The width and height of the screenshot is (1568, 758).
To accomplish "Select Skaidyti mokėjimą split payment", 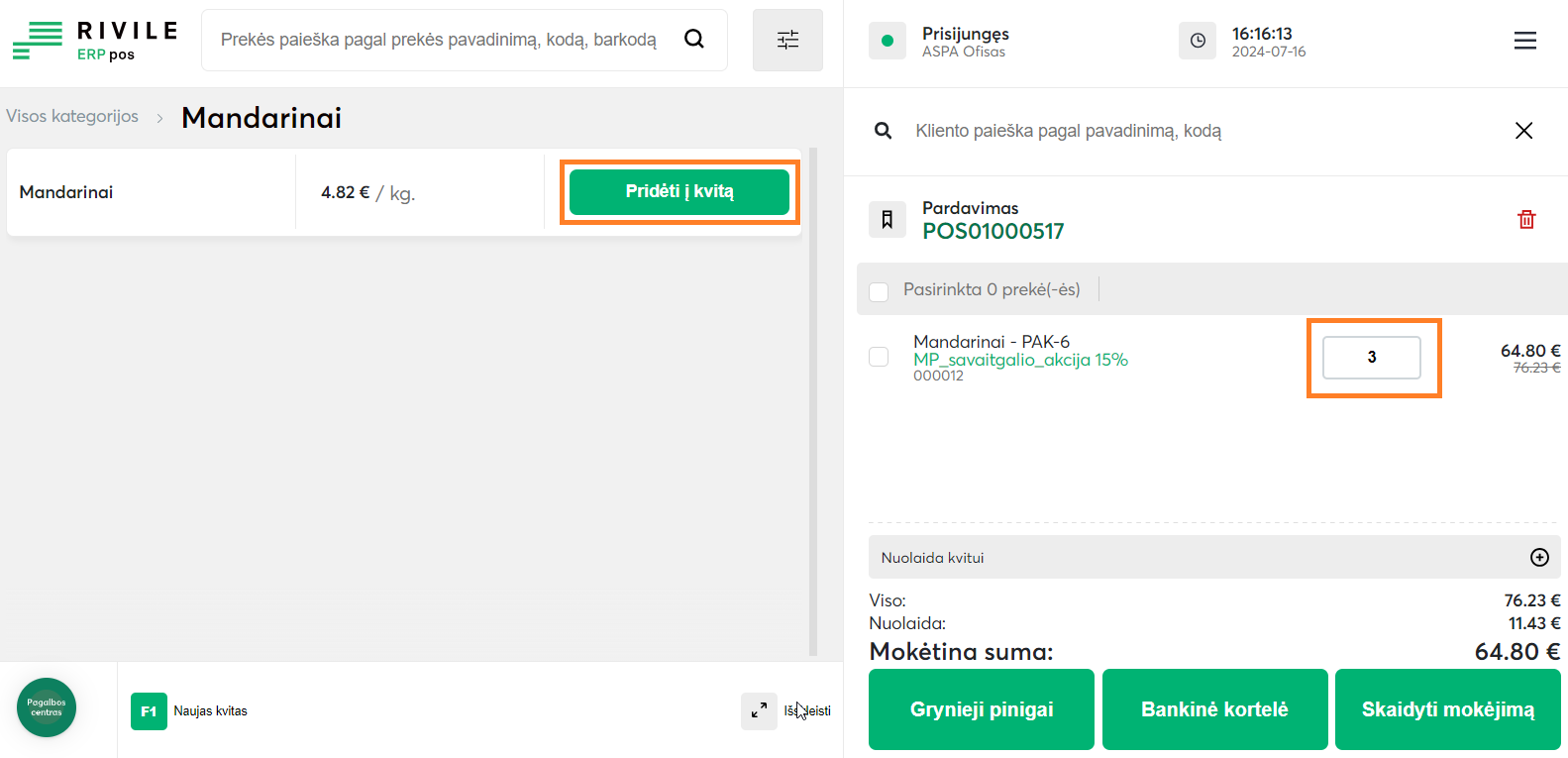I will pyautogui.click(x=1447, y=709).
